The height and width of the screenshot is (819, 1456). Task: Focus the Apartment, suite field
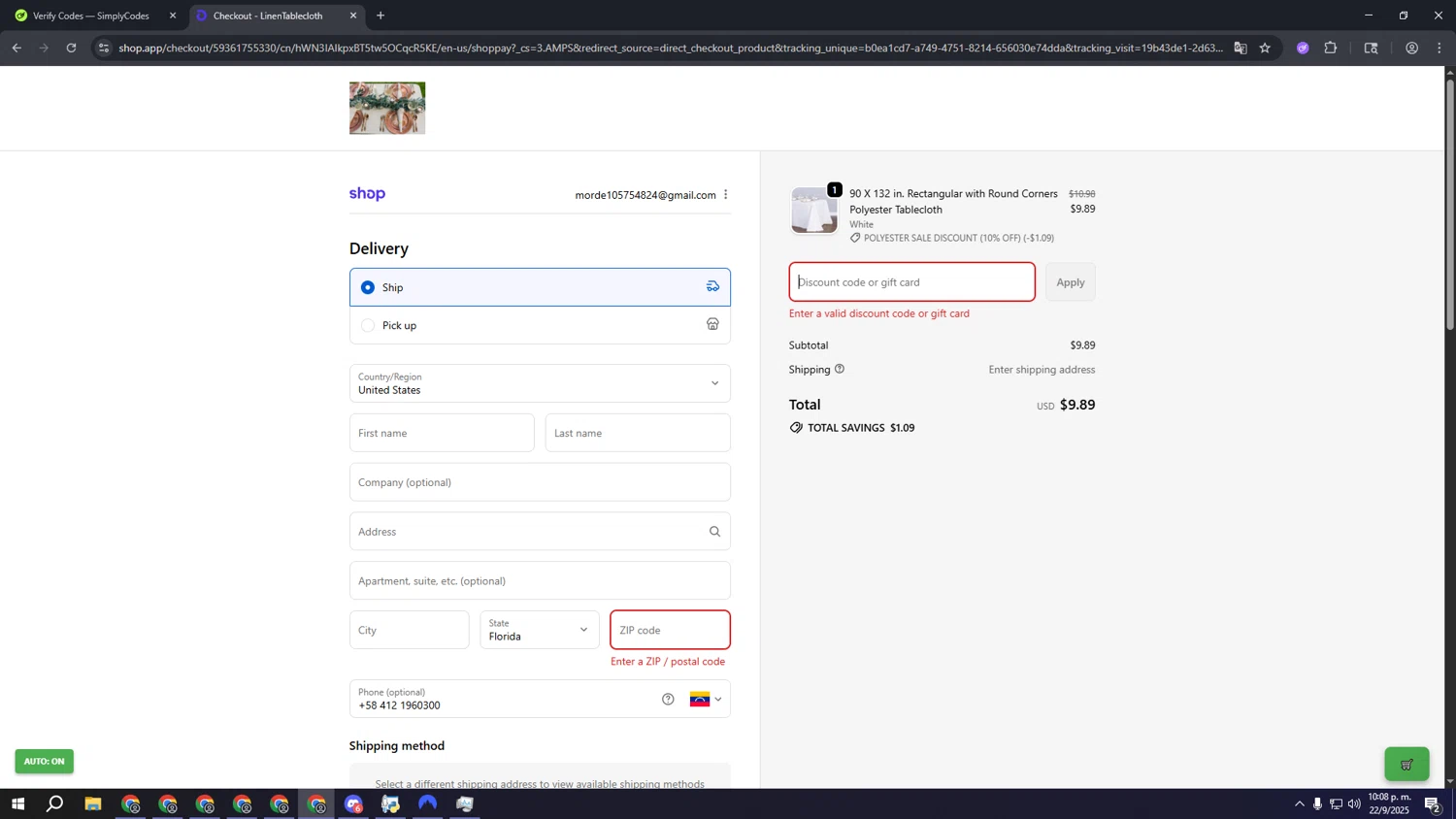tap(540, 580)
